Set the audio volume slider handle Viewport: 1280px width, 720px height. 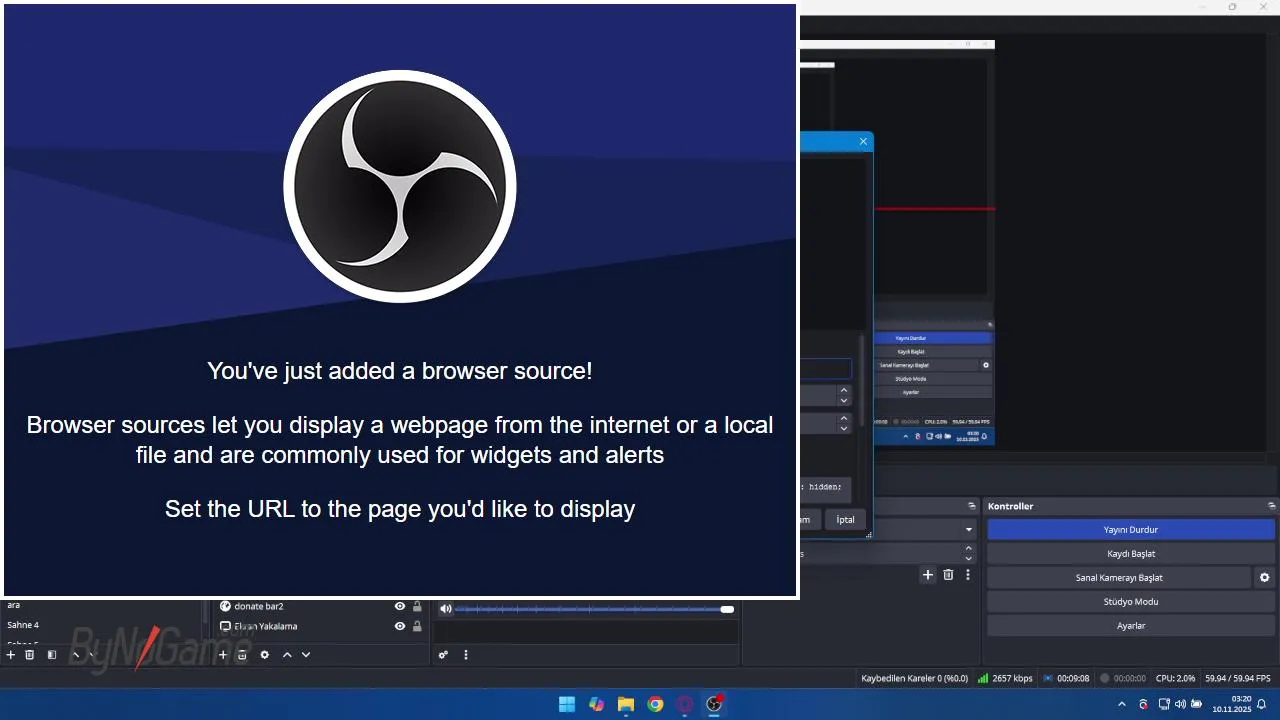click(x=727, y=609)
